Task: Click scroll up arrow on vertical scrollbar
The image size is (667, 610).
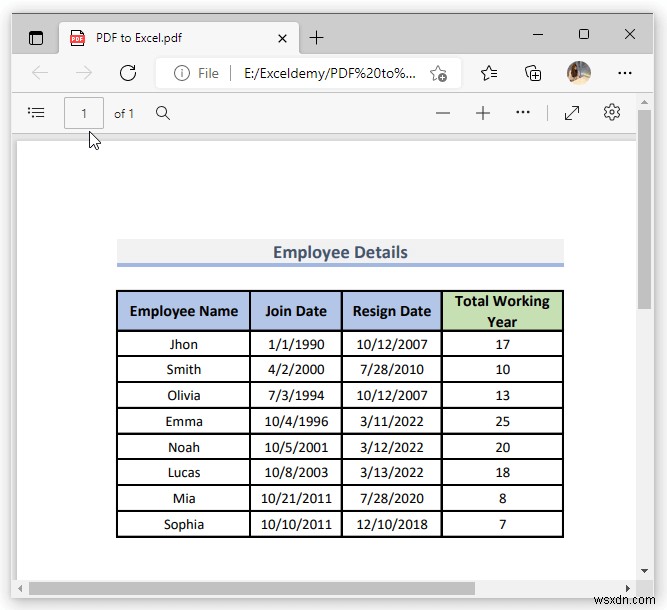Action: tap(644, 102)
